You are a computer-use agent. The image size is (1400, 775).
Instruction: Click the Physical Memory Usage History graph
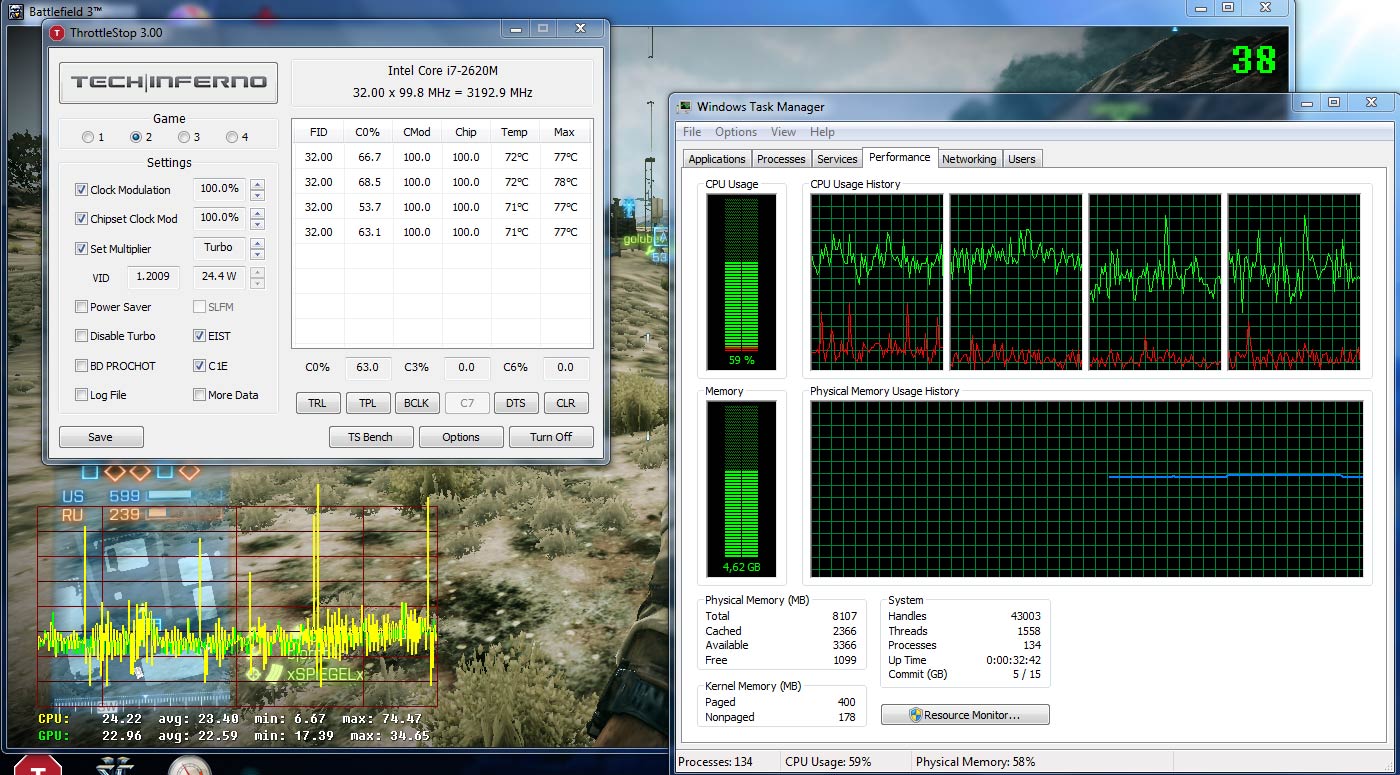[1086, 489]
